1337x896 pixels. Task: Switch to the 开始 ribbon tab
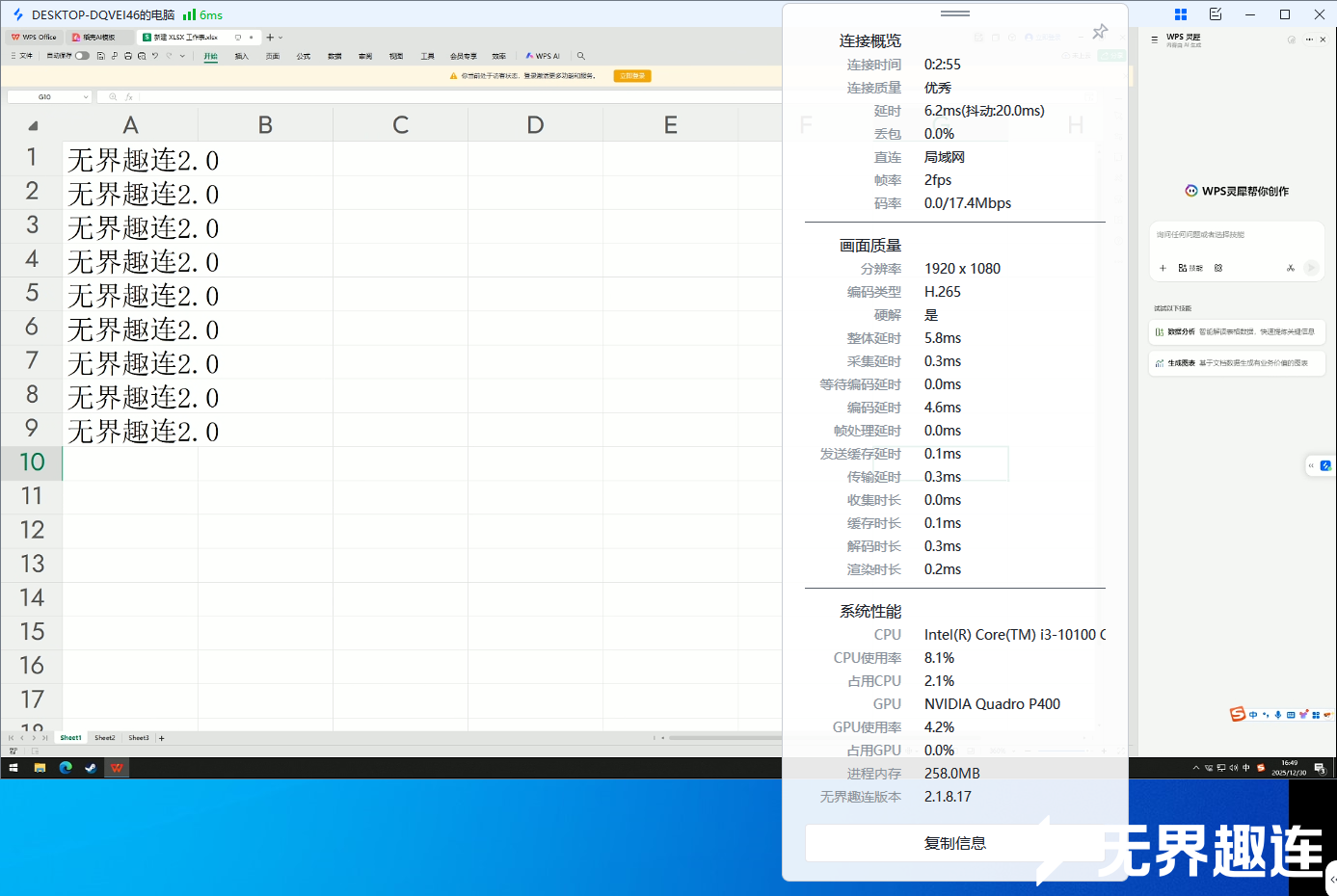(210, 56)
